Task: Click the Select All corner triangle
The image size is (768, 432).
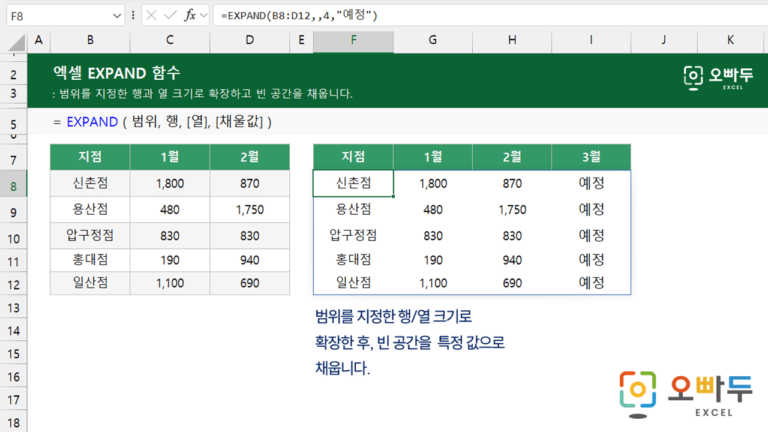Action: coord(16,43)
